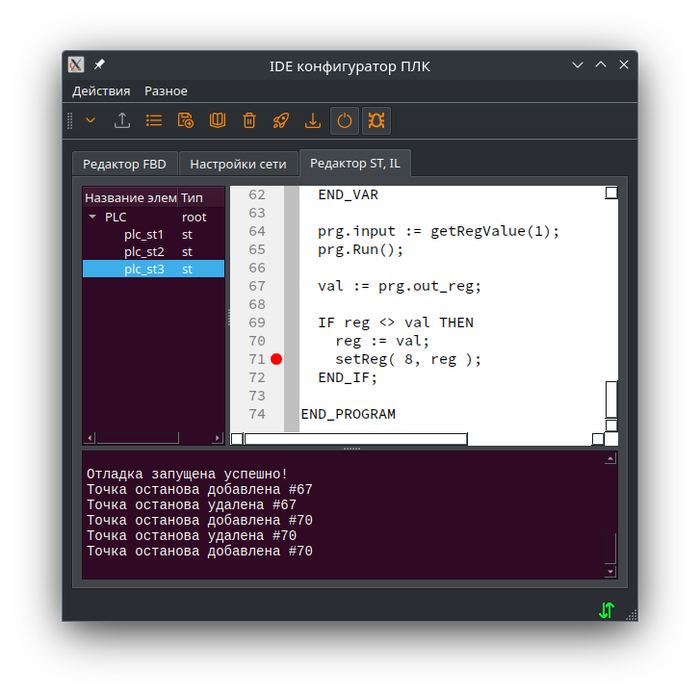Click the END_PROGRAM code line

pos(348,414)
